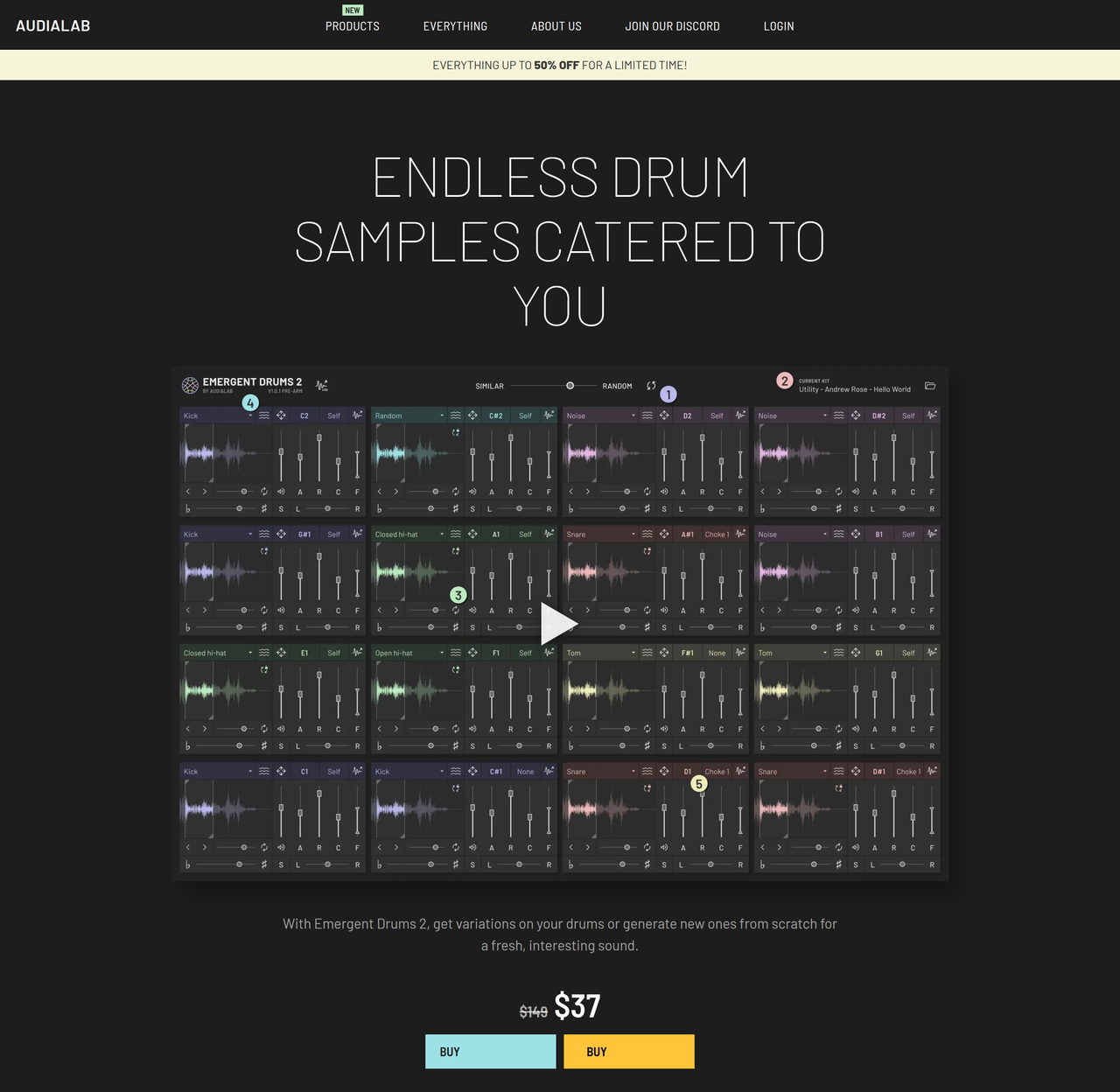
Task: Click the waveform display of the C2 Kick pad
Action: click(x=227, y=453)
